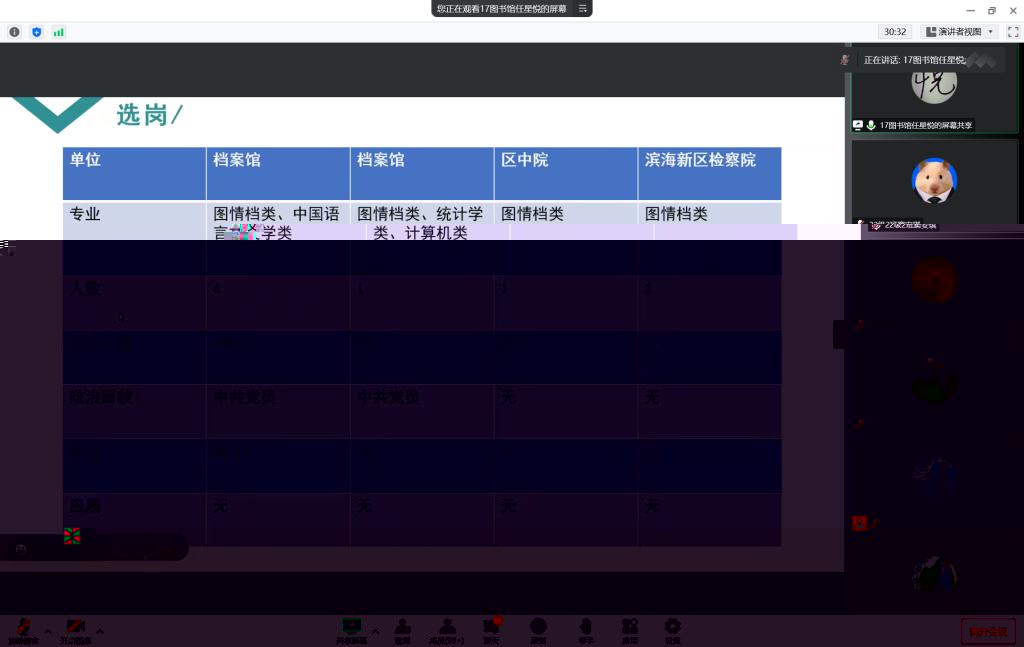Image resolution: width=1024 pixels, height=647 pixels.
Task: Select the presenter's video tile
Action: pos(934,90)
